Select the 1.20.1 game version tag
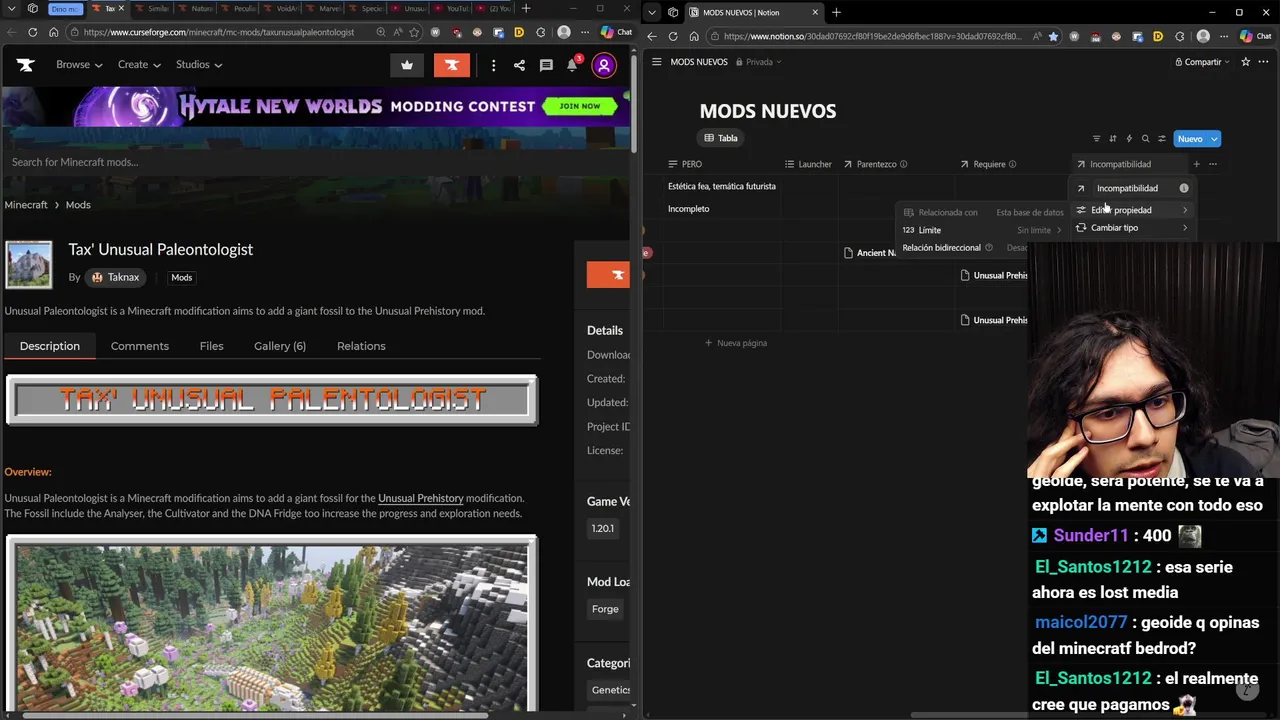The width and height of the screenshot is (1280, 720). click(603, 528)
